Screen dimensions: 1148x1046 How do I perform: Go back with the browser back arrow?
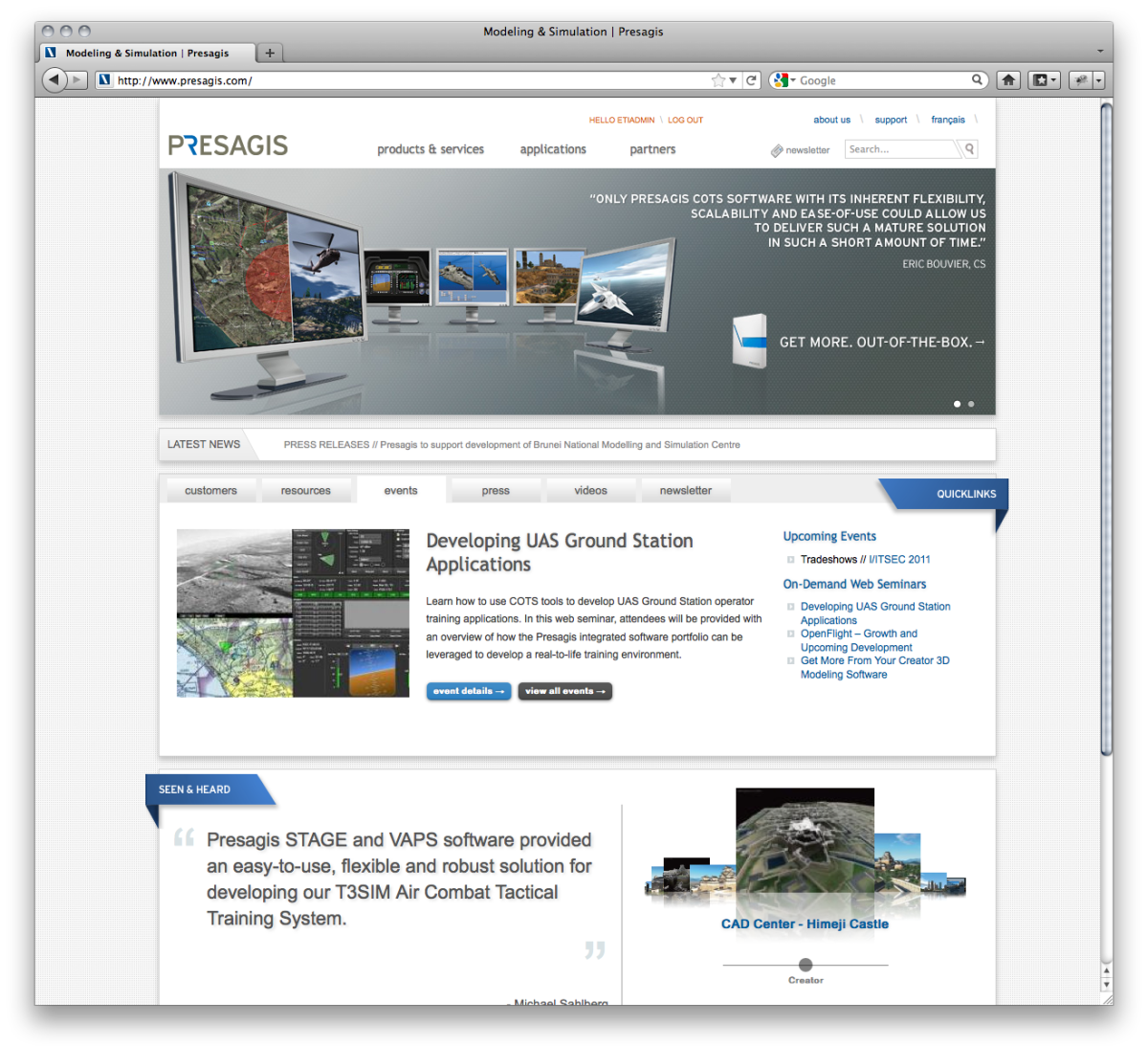[54, 80]
